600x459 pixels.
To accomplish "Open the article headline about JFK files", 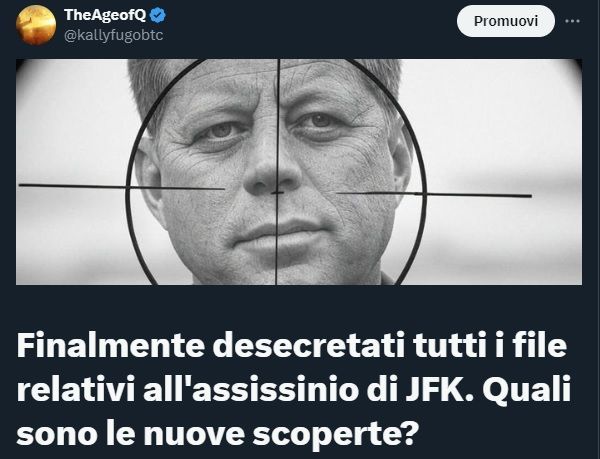I will 294,389.
